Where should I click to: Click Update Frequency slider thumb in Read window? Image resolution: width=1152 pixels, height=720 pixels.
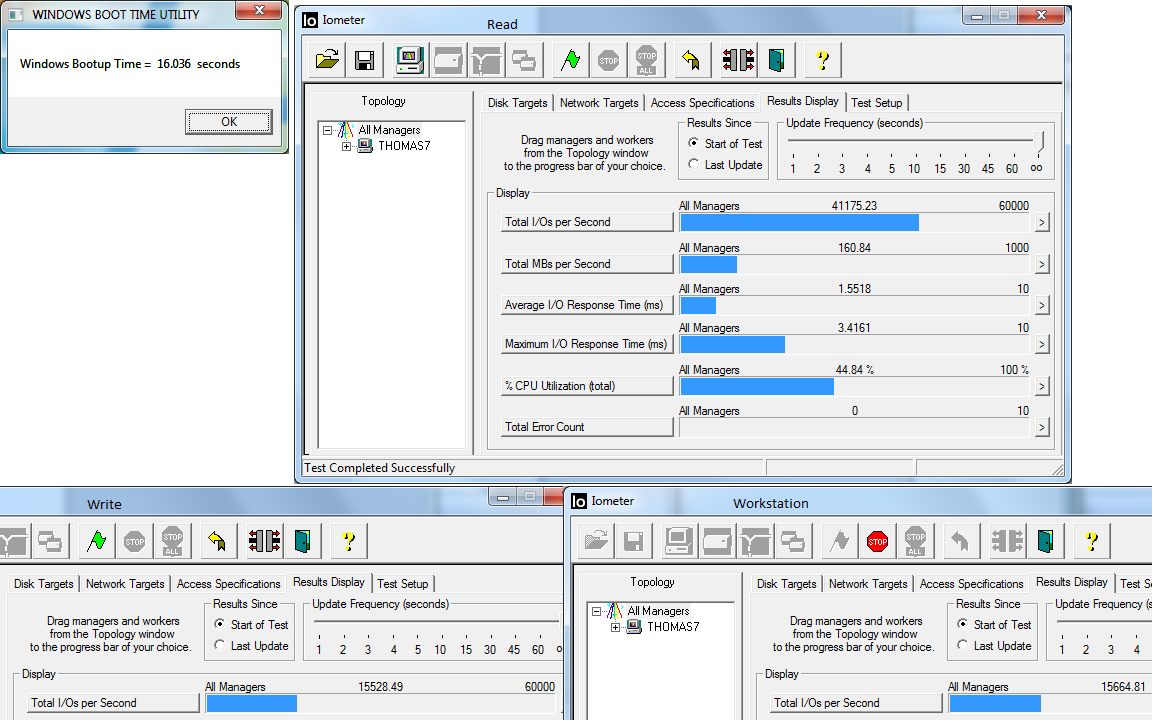(1039, 141)
